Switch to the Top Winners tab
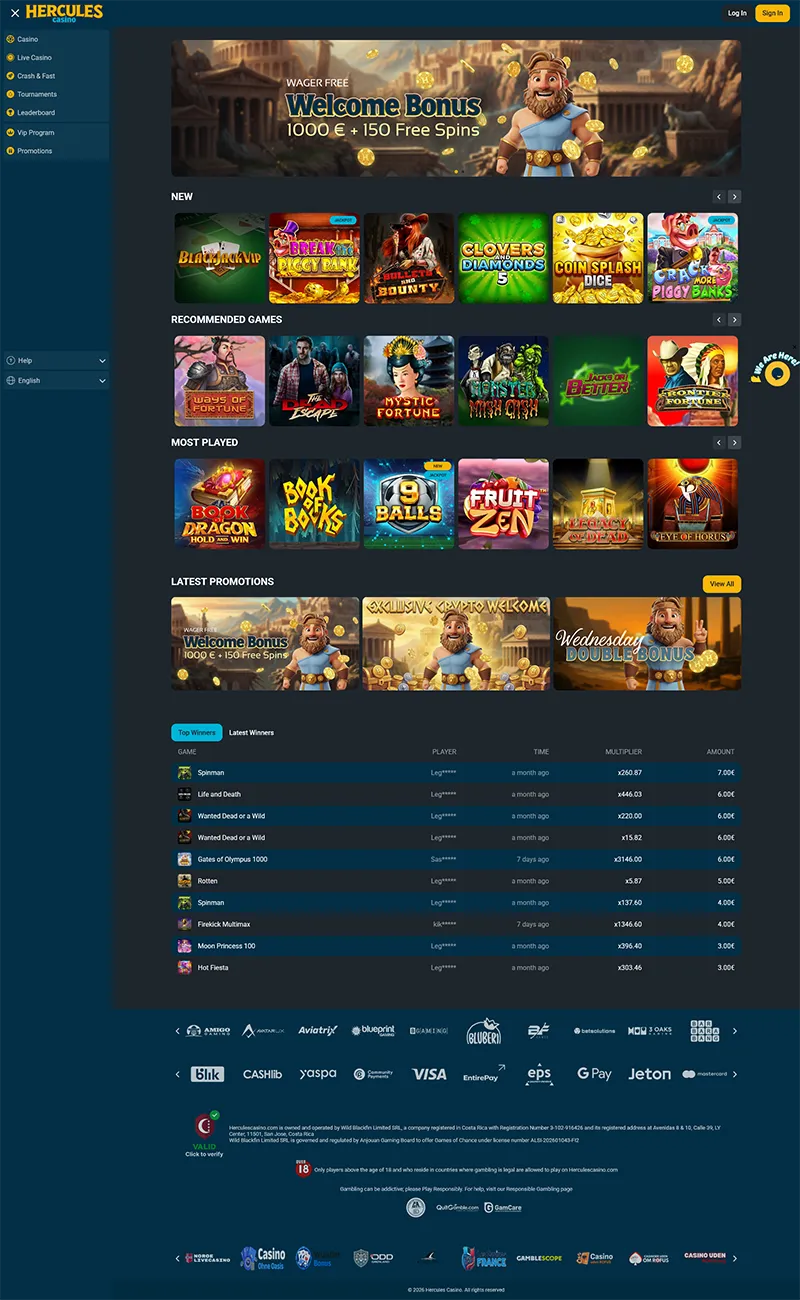This screenshot has height=1300, width=800. point(197,733)
